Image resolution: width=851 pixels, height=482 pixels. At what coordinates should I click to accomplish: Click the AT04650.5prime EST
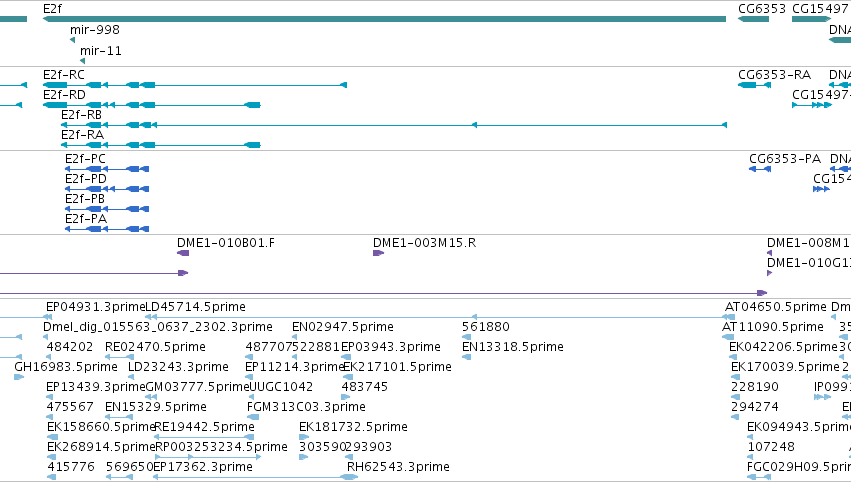(730, 317)
